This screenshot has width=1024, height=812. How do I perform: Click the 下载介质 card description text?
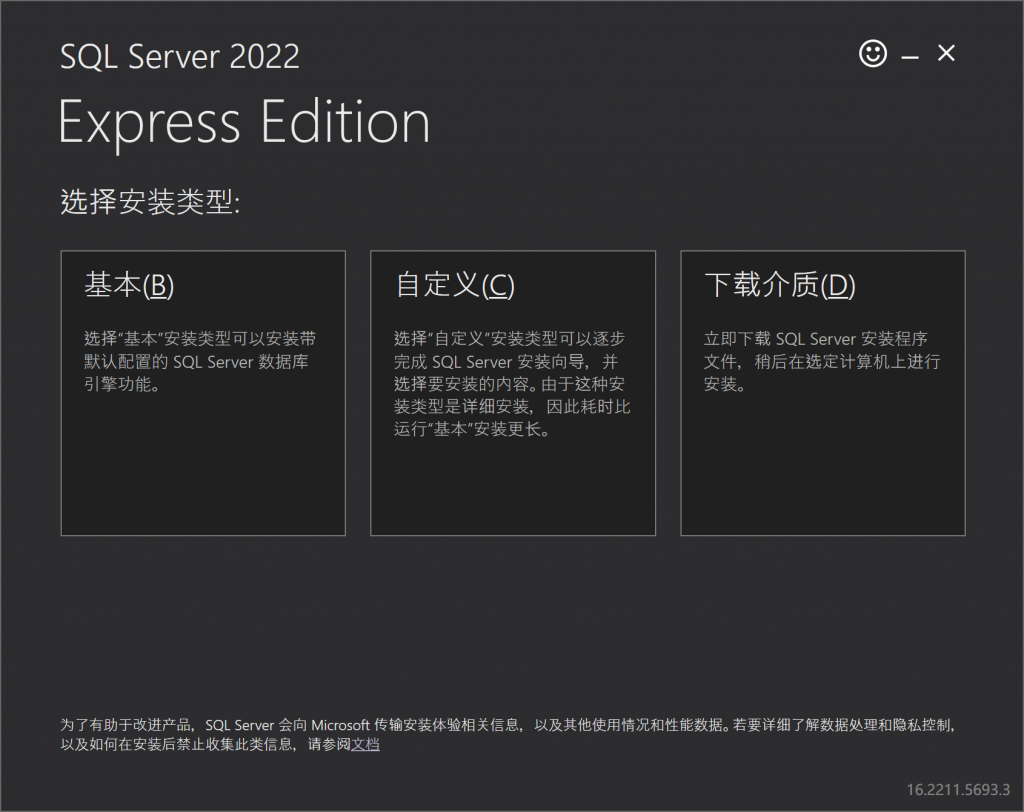tap(818, 361)
